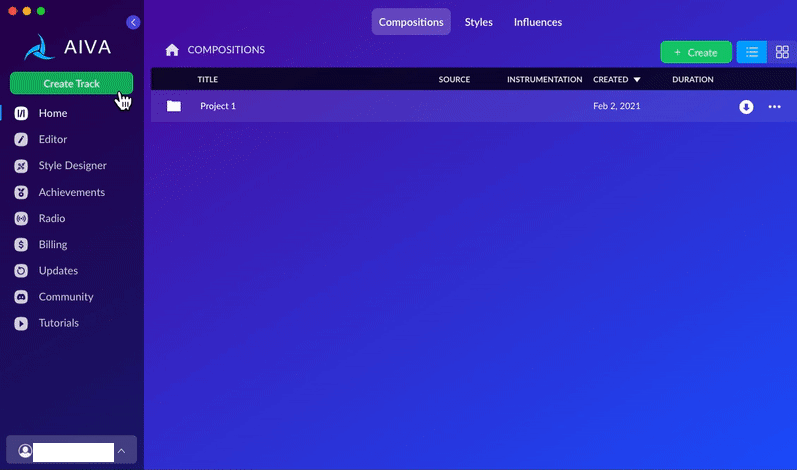Open the Billing page
This screenshot has width=797, height=470.
pos(53,244)
